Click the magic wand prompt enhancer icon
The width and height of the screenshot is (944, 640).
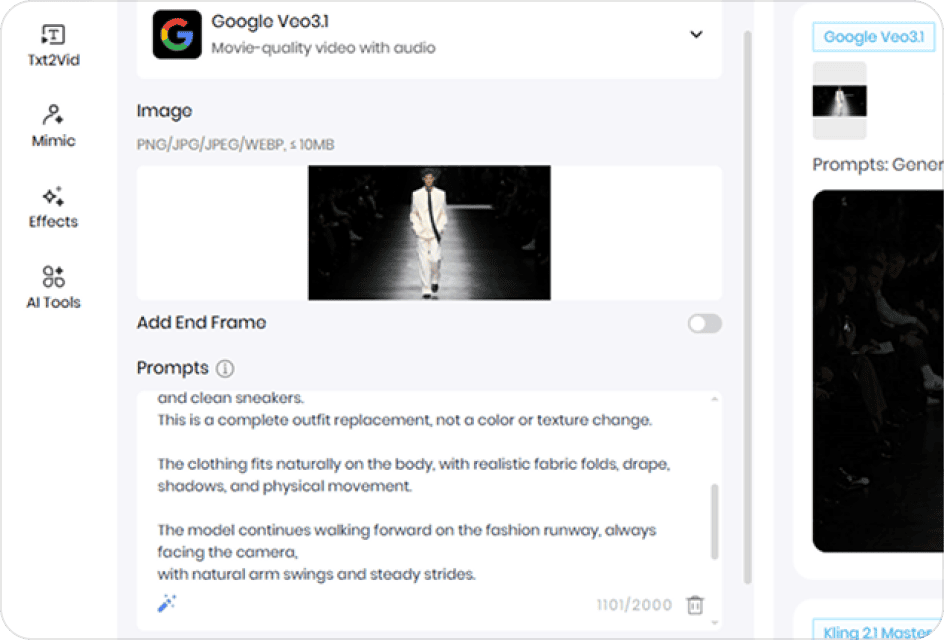point(167,602)
